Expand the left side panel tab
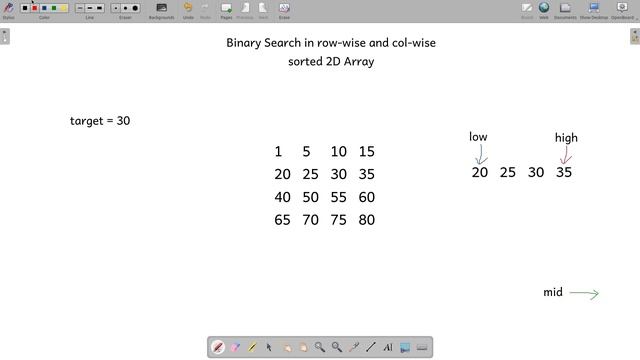This screenshot has height=360, width=640. 4,36
